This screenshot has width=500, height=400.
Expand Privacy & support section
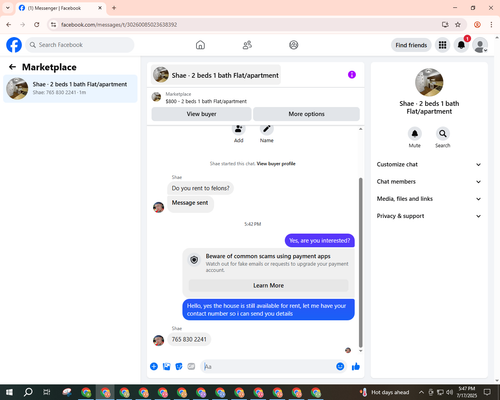(429, 216)
